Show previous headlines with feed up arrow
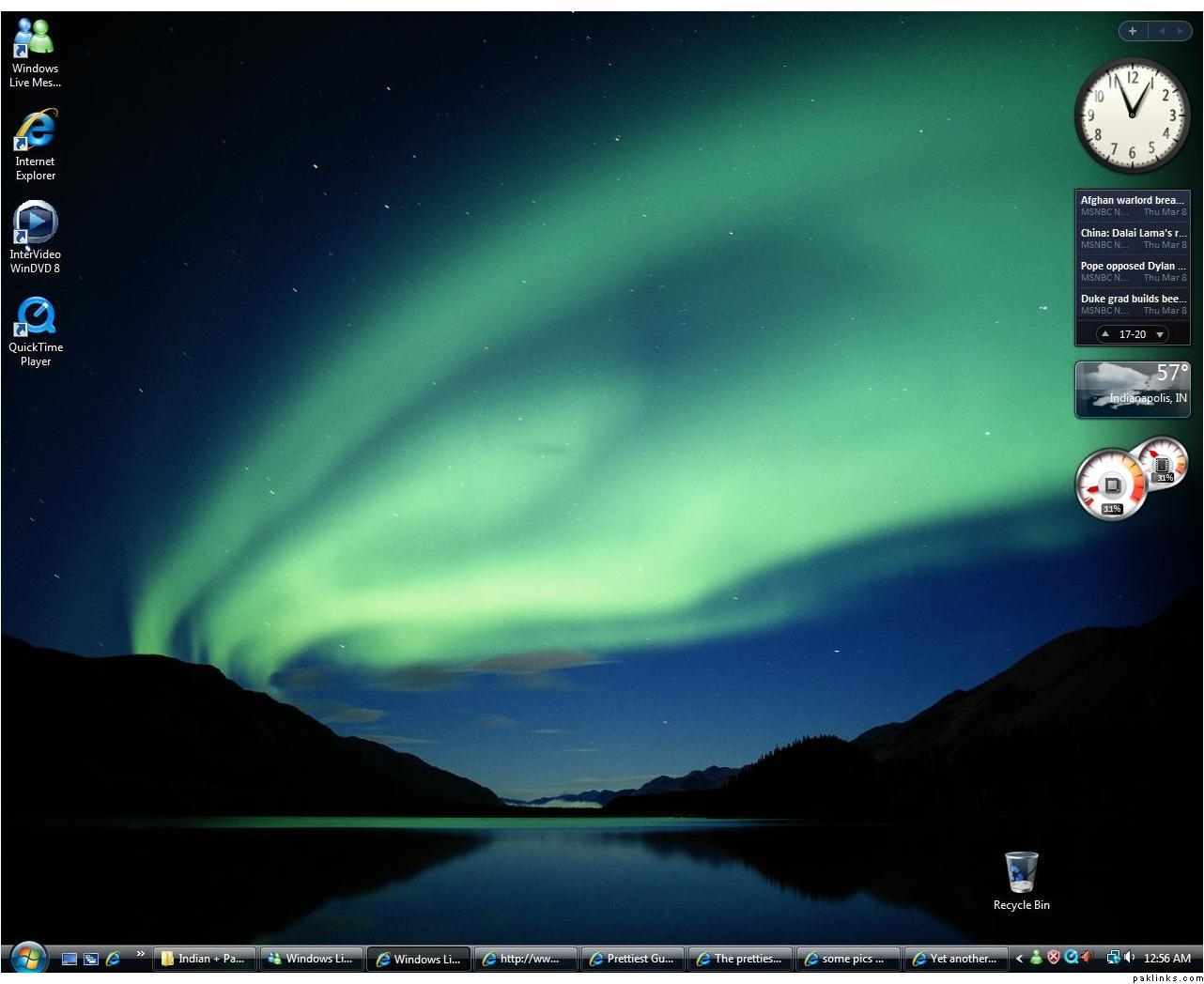This screenshot has height=984, width=1204. point(1105,334)
